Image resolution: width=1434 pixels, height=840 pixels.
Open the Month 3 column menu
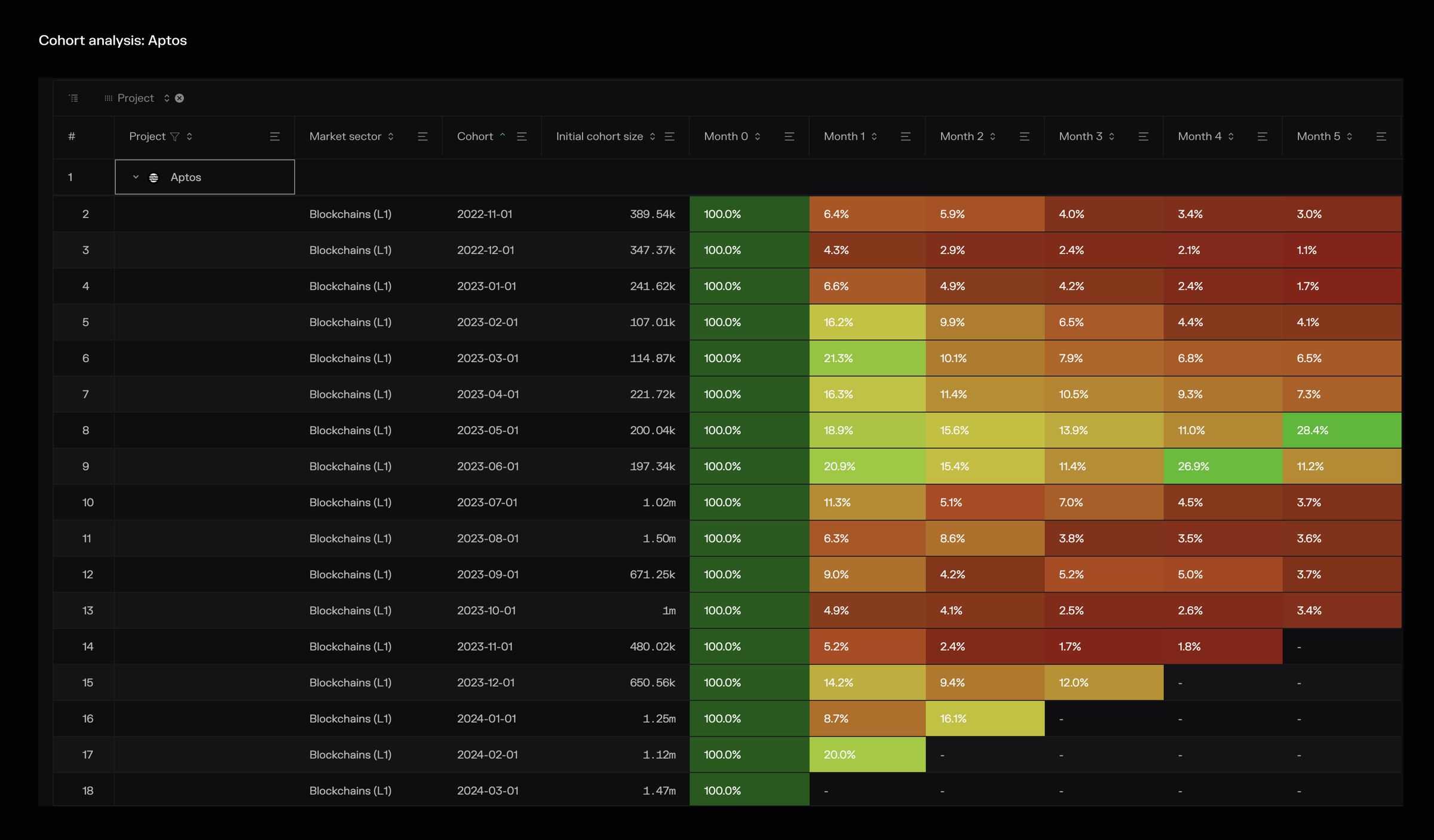(1144, 137)
